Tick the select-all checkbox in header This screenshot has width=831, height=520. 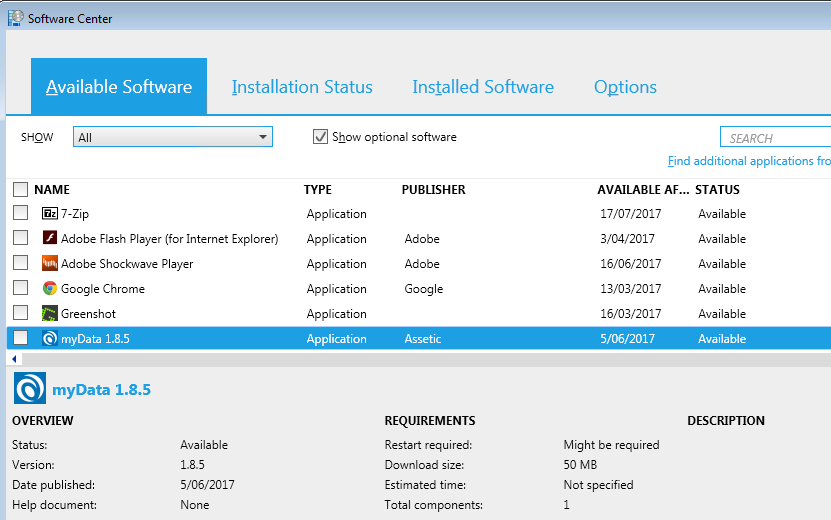coord(20,189)
